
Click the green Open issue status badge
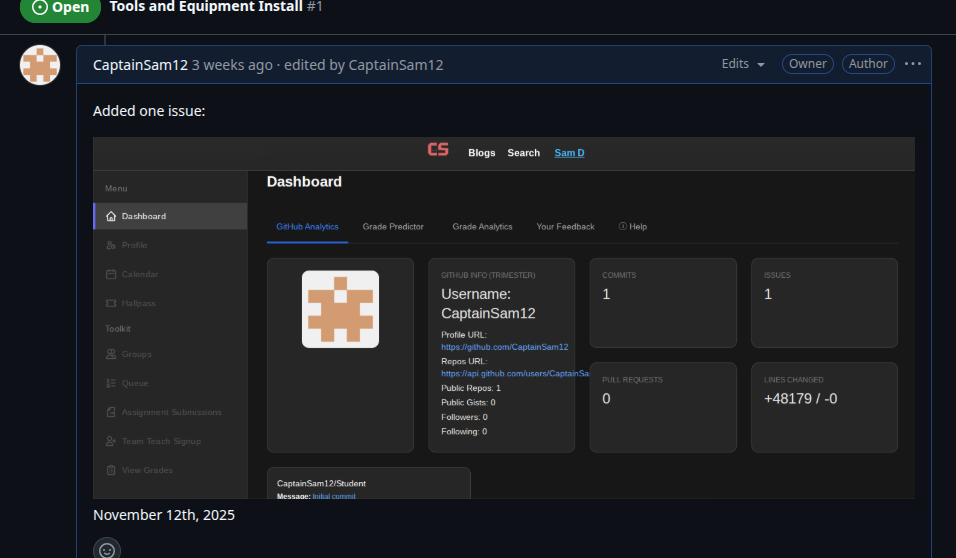60,8
